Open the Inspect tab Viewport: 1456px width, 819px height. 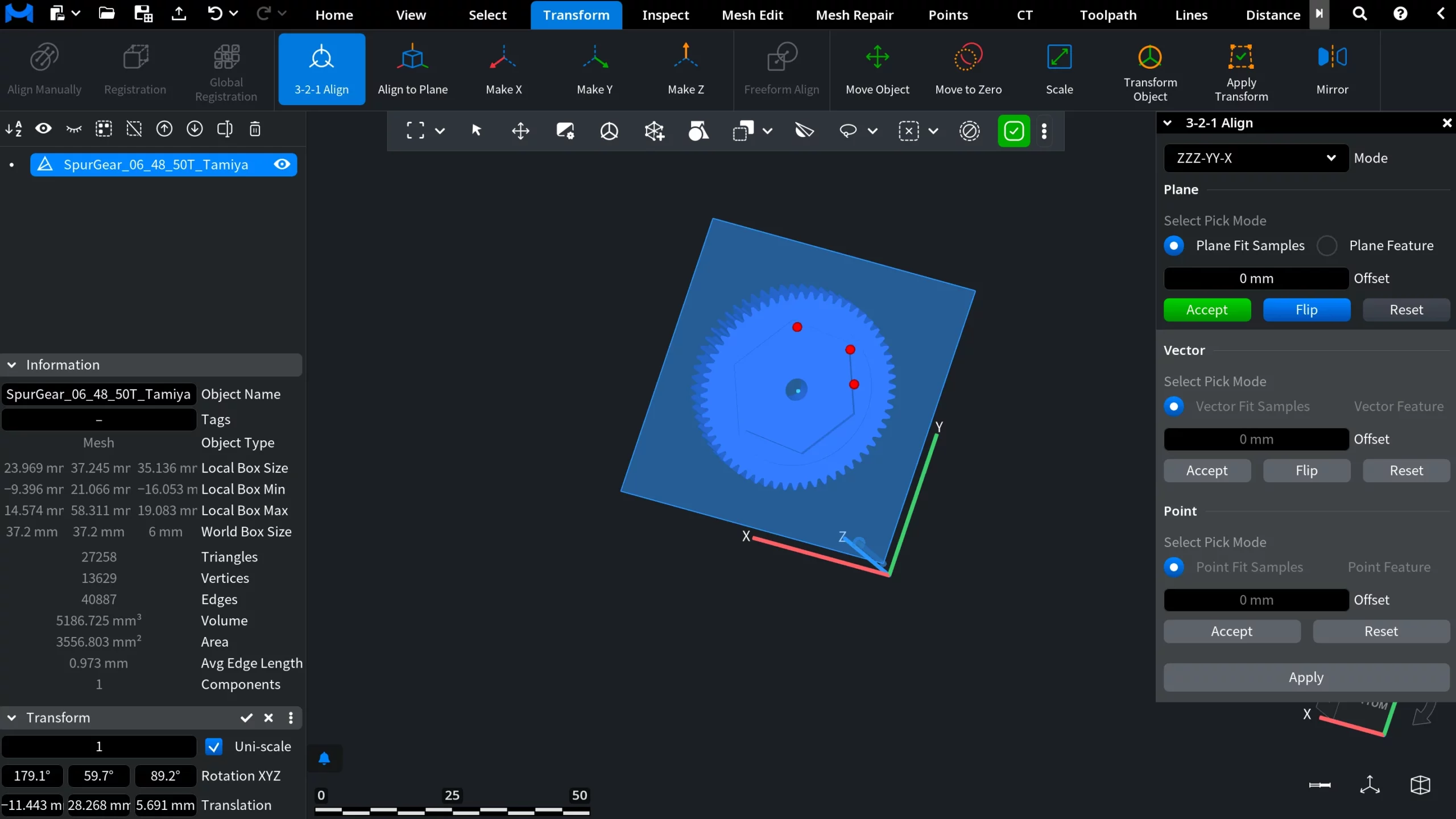[665, 15]
